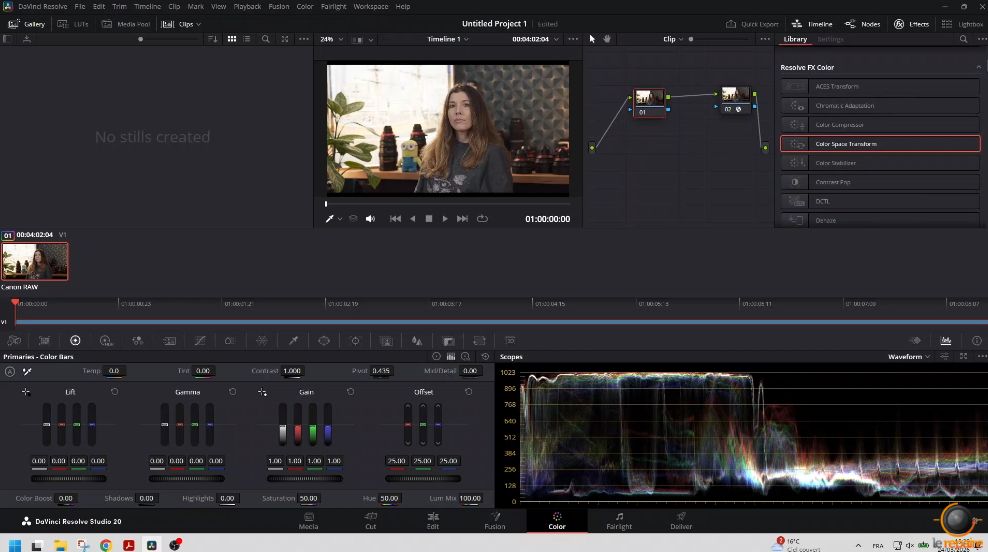
Task: Switch to the Fairlight page tab
Action: [619, 521]
